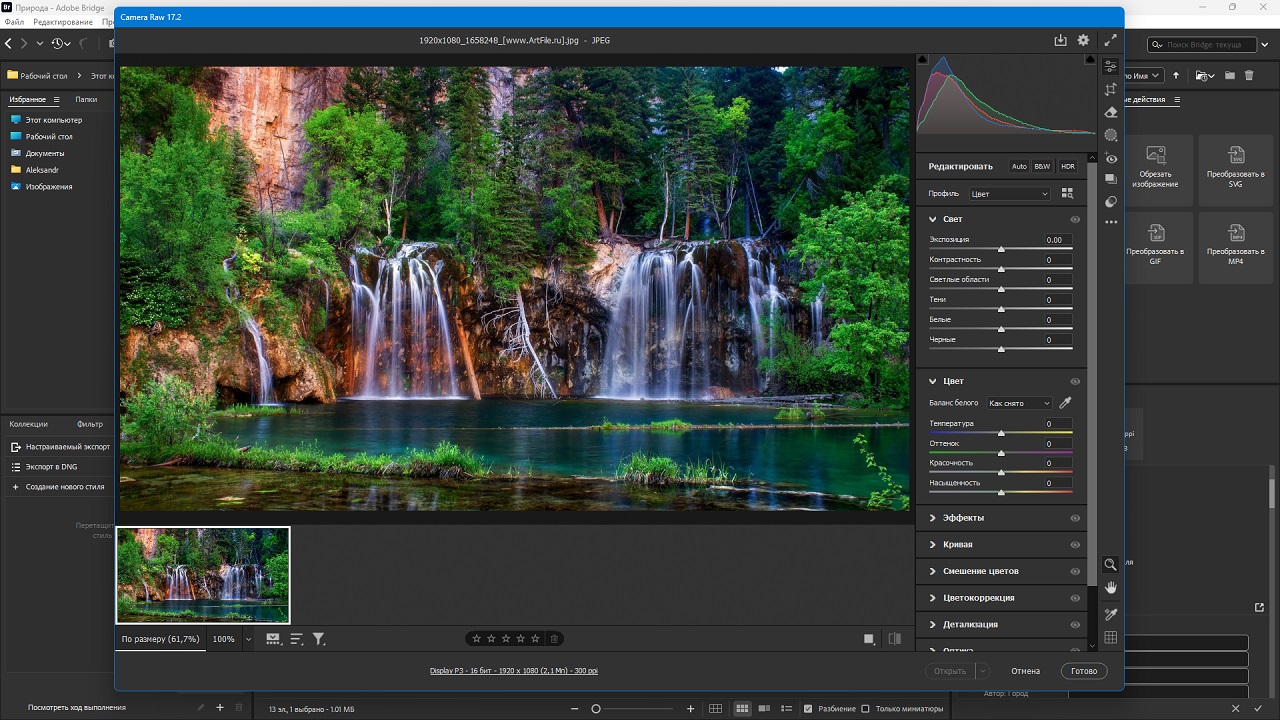Switch to the Фильтр tab

[x=90, y=424]
